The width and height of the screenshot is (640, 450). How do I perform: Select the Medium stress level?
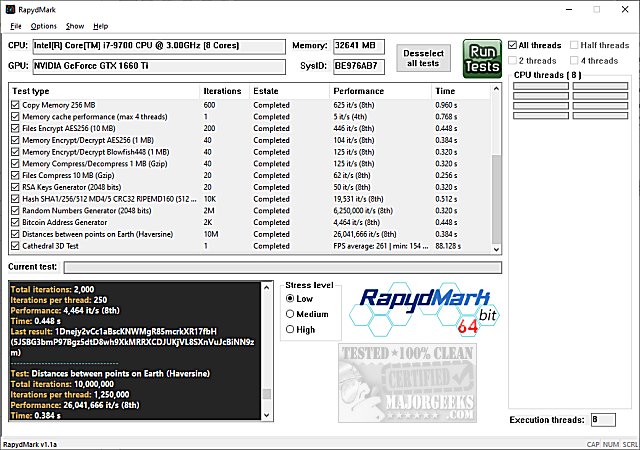click(x=291, y=314)
